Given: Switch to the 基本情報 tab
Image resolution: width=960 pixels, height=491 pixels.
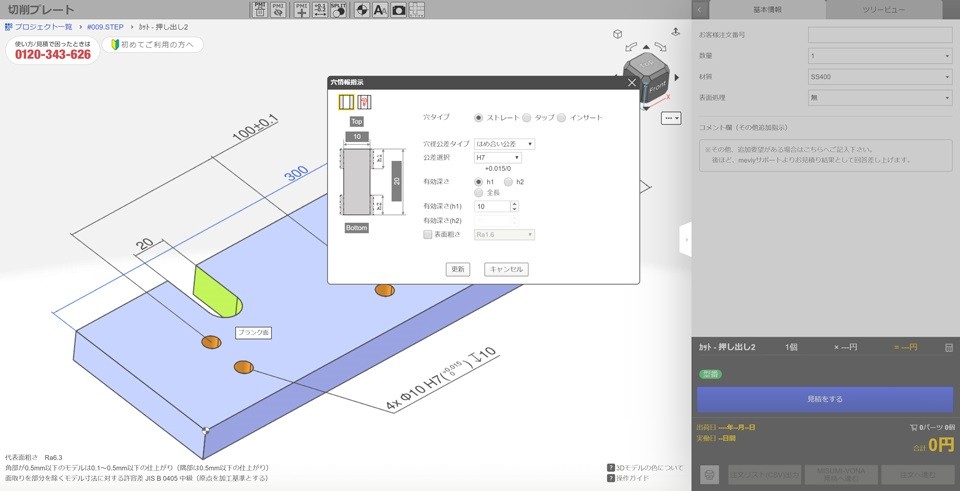Looking at the screenshot, I should [766, 10].
